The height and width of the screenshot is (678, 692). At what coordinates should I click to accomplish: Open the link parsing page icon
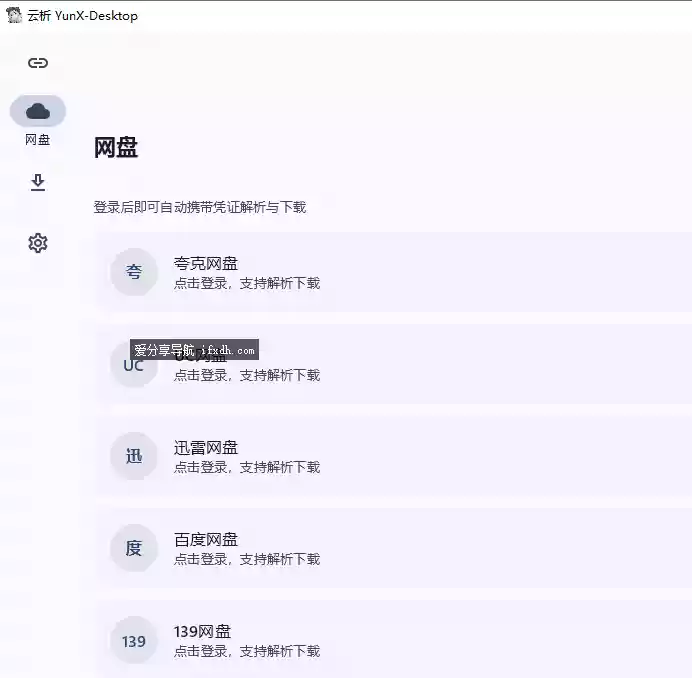[x=38, y=63]
